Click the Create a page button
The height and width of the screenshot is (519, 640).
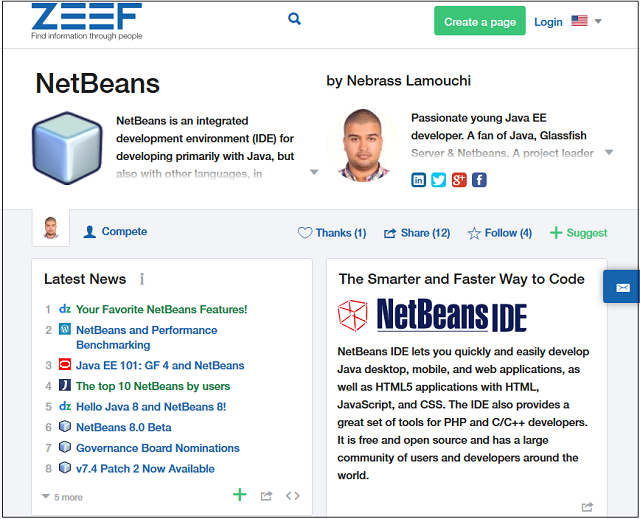(x=480, y=21)
